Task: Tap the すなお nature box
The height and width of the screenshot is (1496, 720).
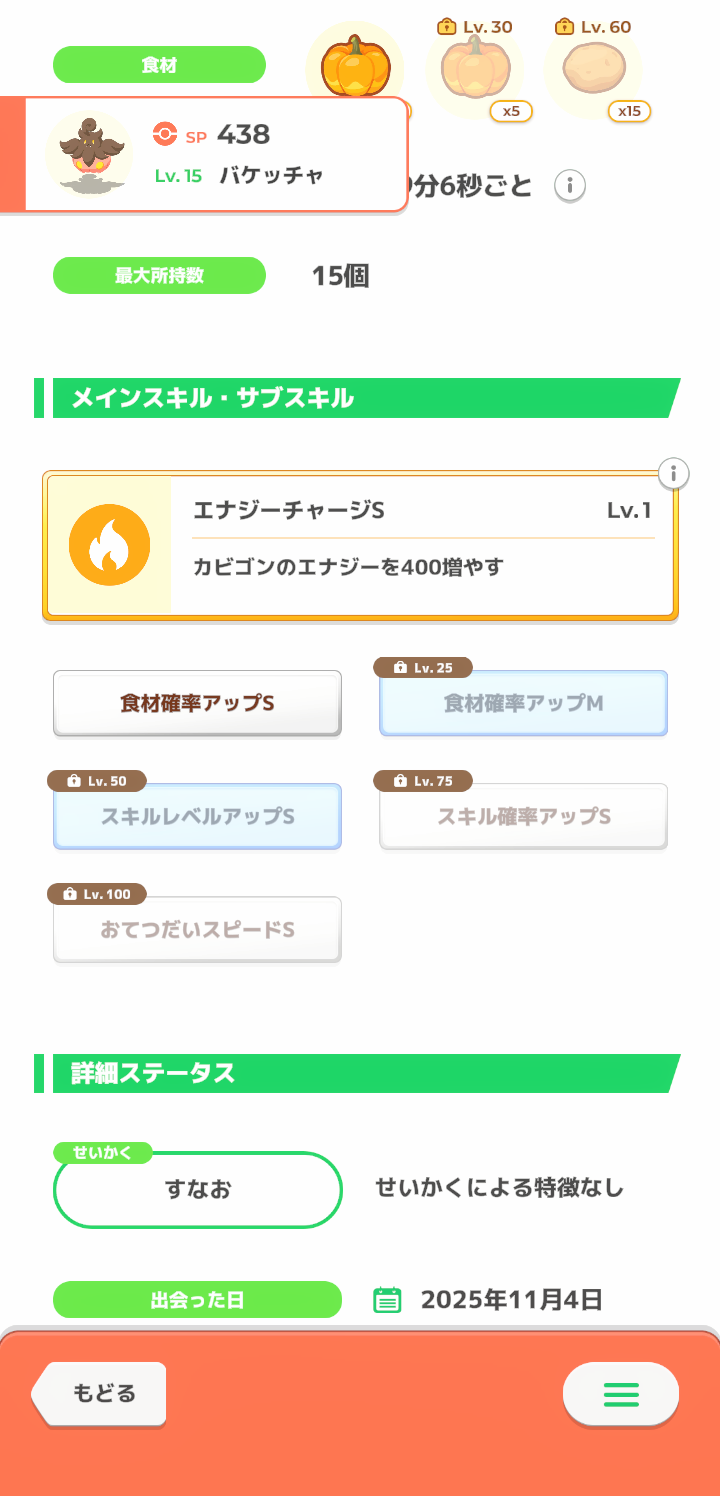Action: tap(197, 1190)
